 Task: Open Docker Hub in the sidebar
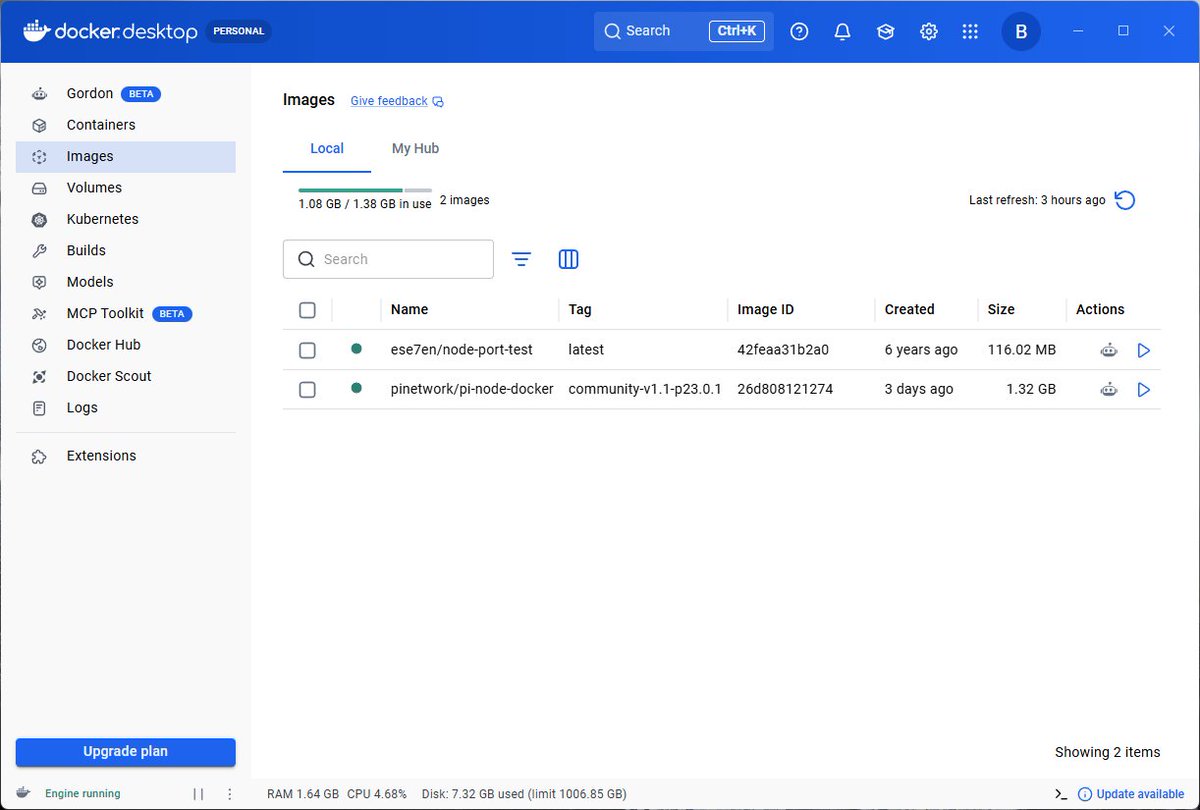[x=126, y=345]
